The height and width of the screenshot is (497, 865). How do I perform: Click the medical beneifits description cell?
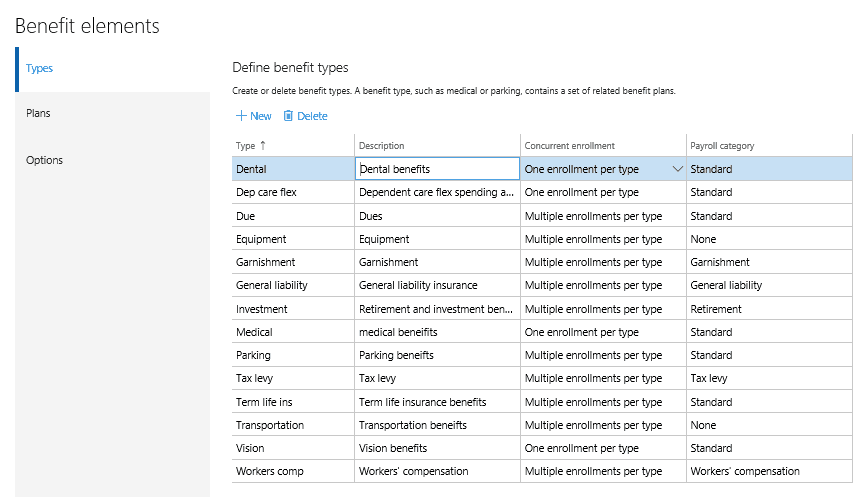(437, 332)
